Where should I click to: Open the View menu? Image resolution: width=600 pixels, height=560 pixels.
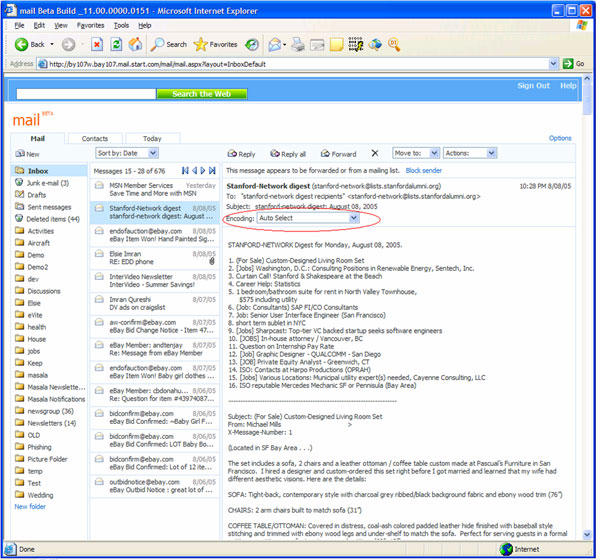tap(60, 25)
